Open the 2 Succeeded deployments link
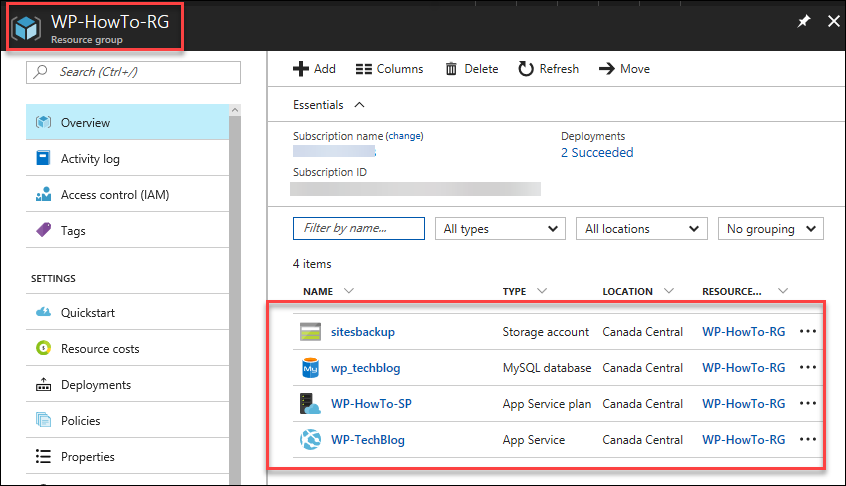Screen dimensions: 846x486 [597, 153]
